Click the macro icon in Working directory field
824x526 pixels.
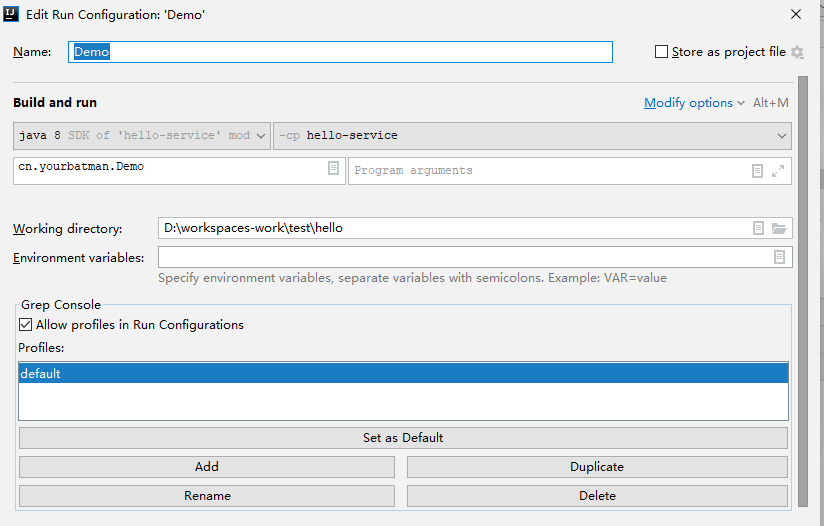point(758,228)
